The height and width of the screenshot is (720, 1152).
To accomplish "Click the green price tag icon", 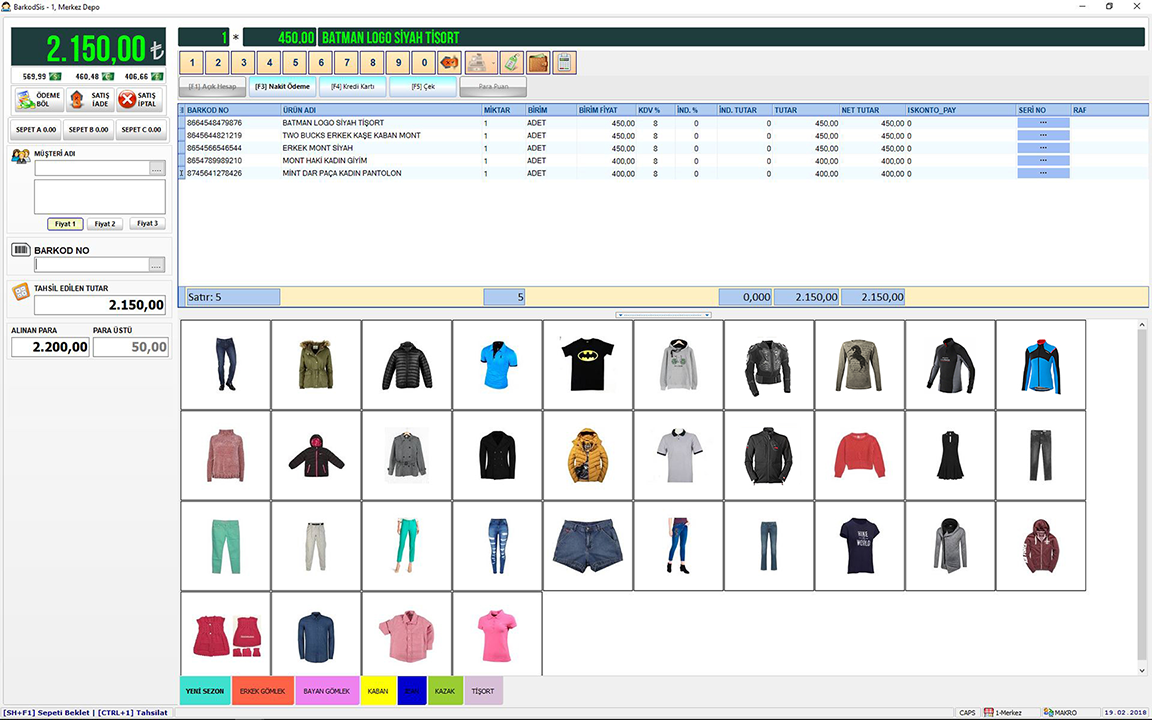I will click(x=512, y=63).
